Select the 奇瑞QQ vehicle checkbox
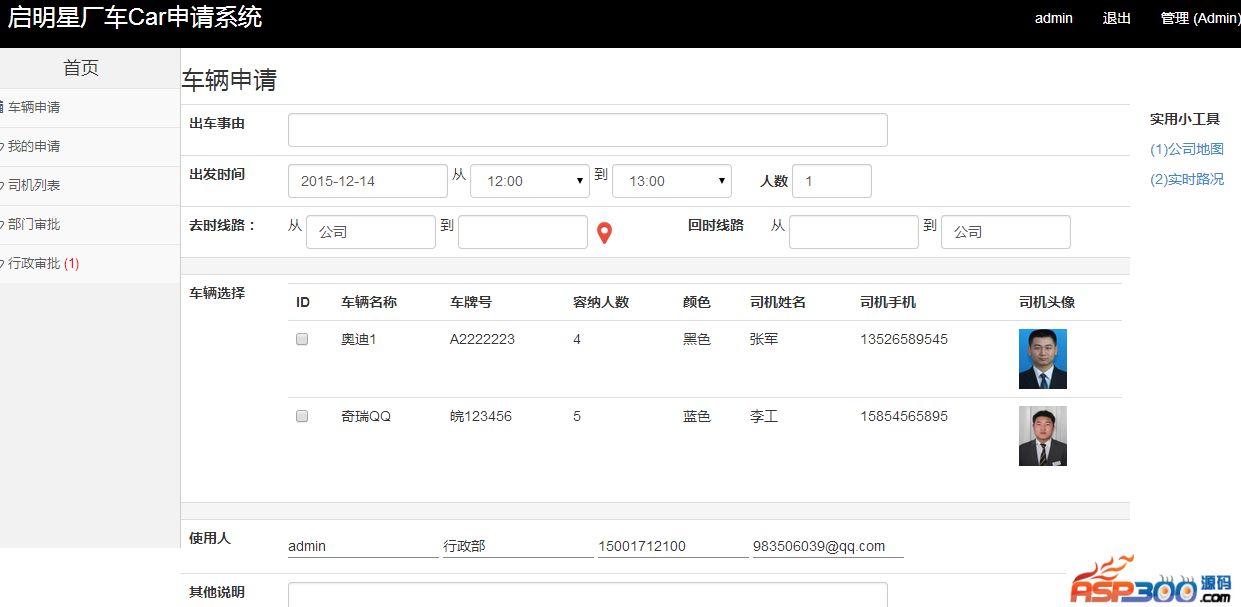This screenshot has height=607, width=1241. coord(302,416)
